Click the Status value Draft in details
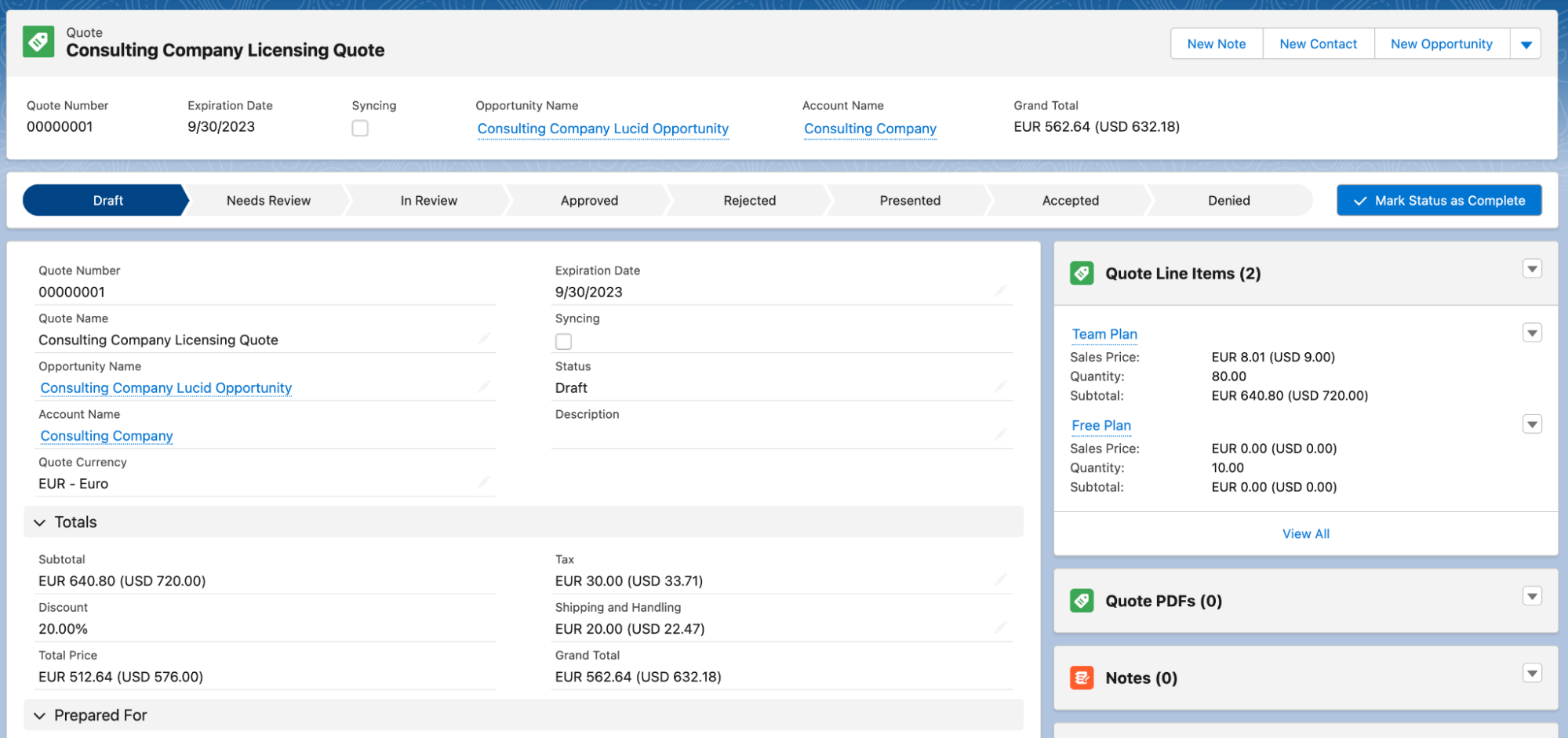Image resolution: width=1568 pixels, height=738 pixels. [571, 387]
